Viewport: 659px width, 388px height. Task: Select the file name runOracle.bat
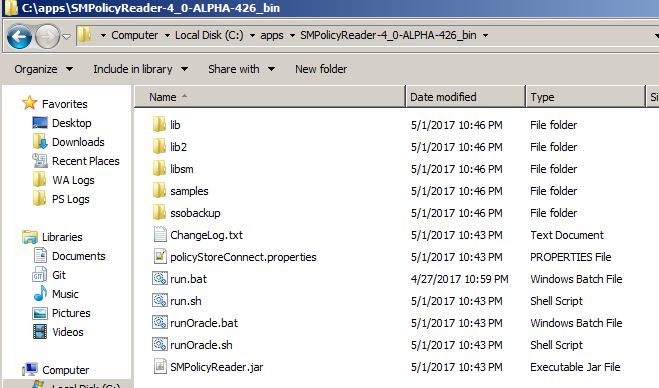click(x=204, y=323)
